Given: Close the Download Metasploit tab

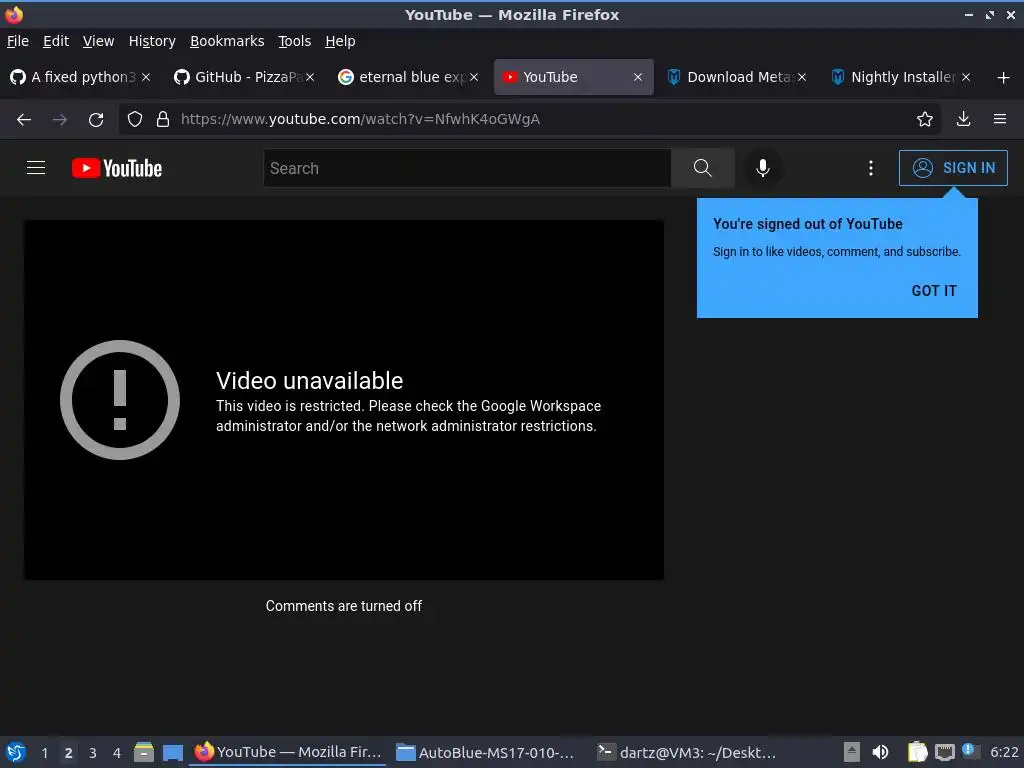Looking at the screenshot, I should pyautogui.click(x=802, y=77).
